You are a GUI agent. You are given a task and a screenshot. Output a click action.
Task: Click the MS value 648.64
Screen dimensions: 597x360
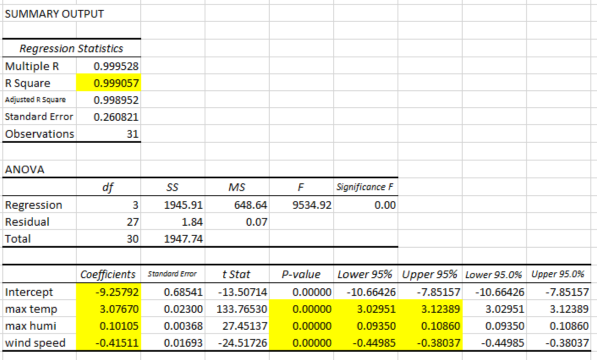pyautogui.click(x=251, y=205)
